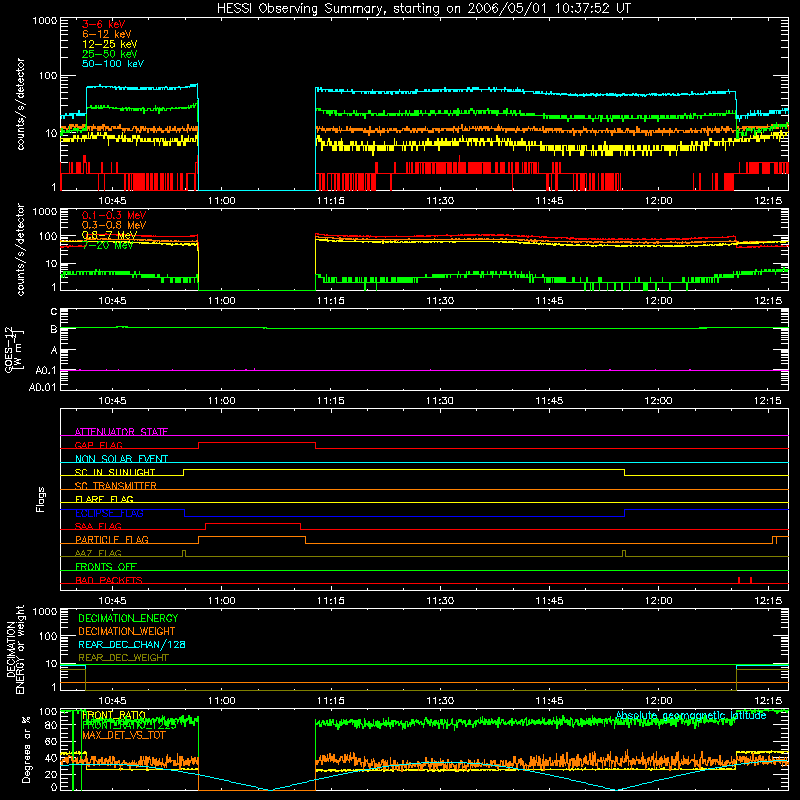This screenshot has width=800, height=800.
Task: Click the olive AAZ_FLAG label
Action: coord(98,553)
